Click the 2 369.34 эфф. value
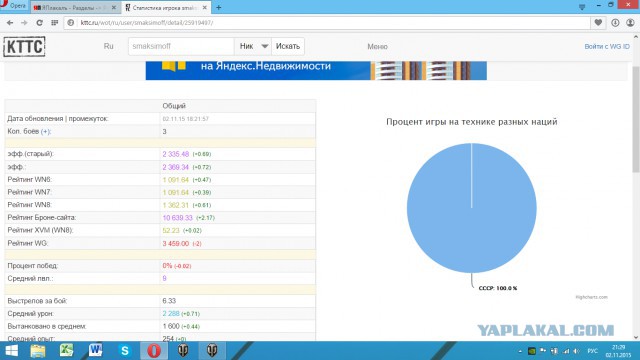This screenshot has width=640, height=360. 176,167
